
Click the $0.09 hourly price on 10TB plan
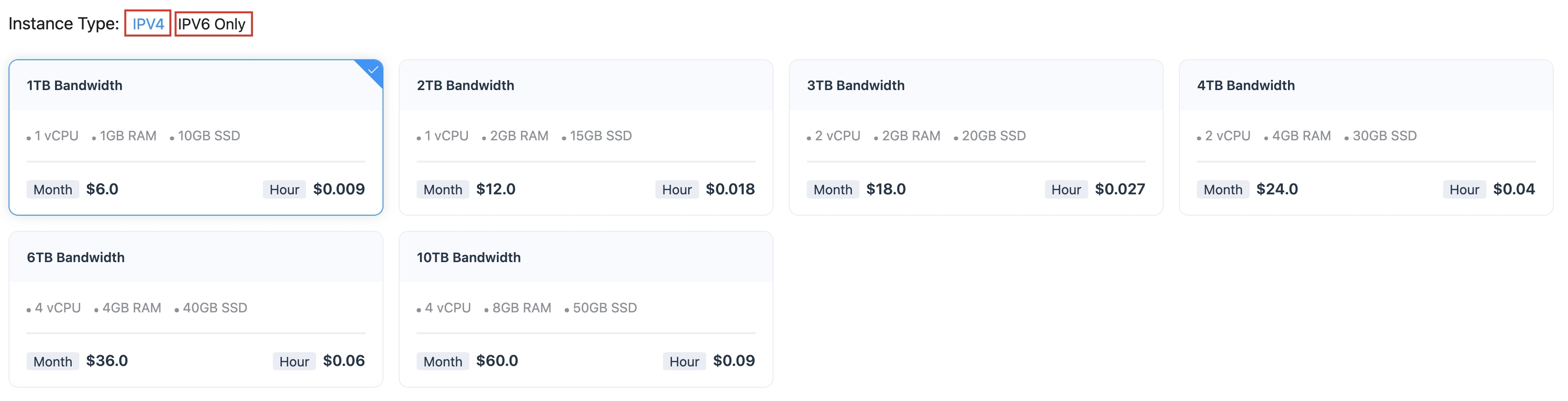(x=734, y=361)
